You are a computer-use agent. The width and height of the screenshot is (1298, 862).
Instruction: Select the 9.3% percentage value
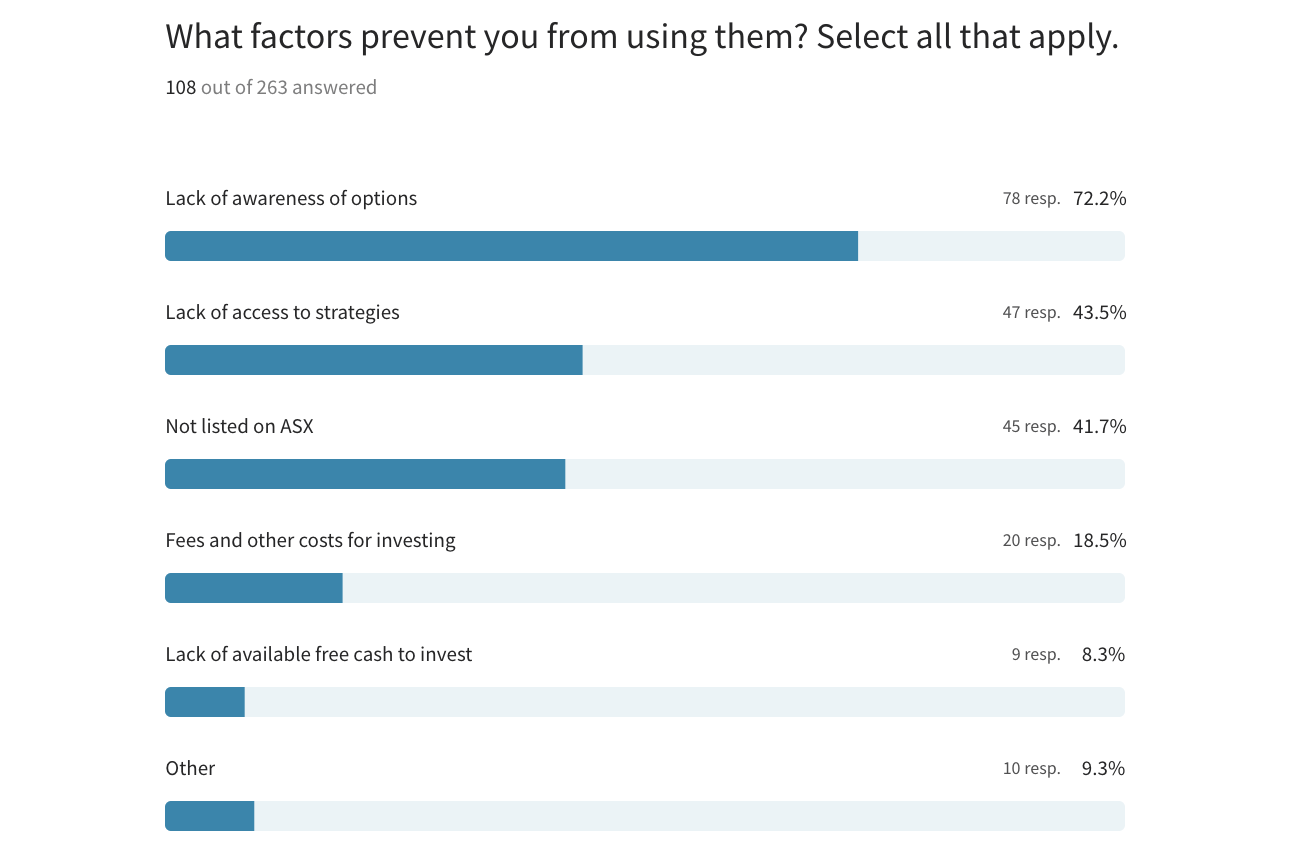1103,768
